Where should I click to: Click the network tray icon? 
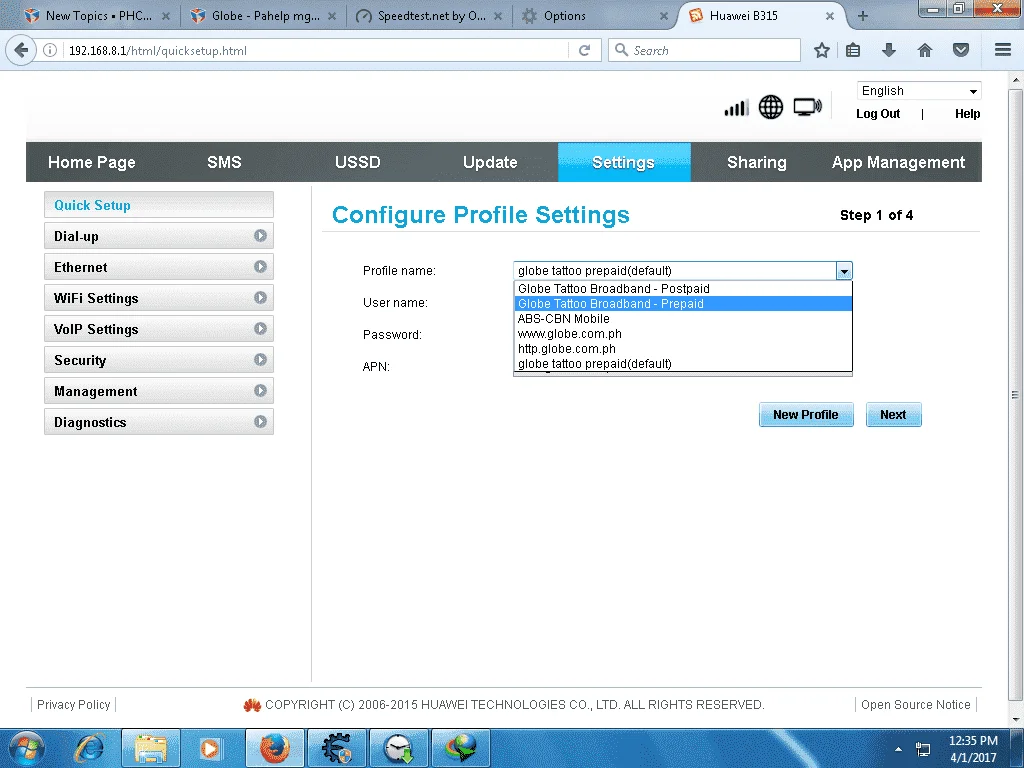click(923, 749)
